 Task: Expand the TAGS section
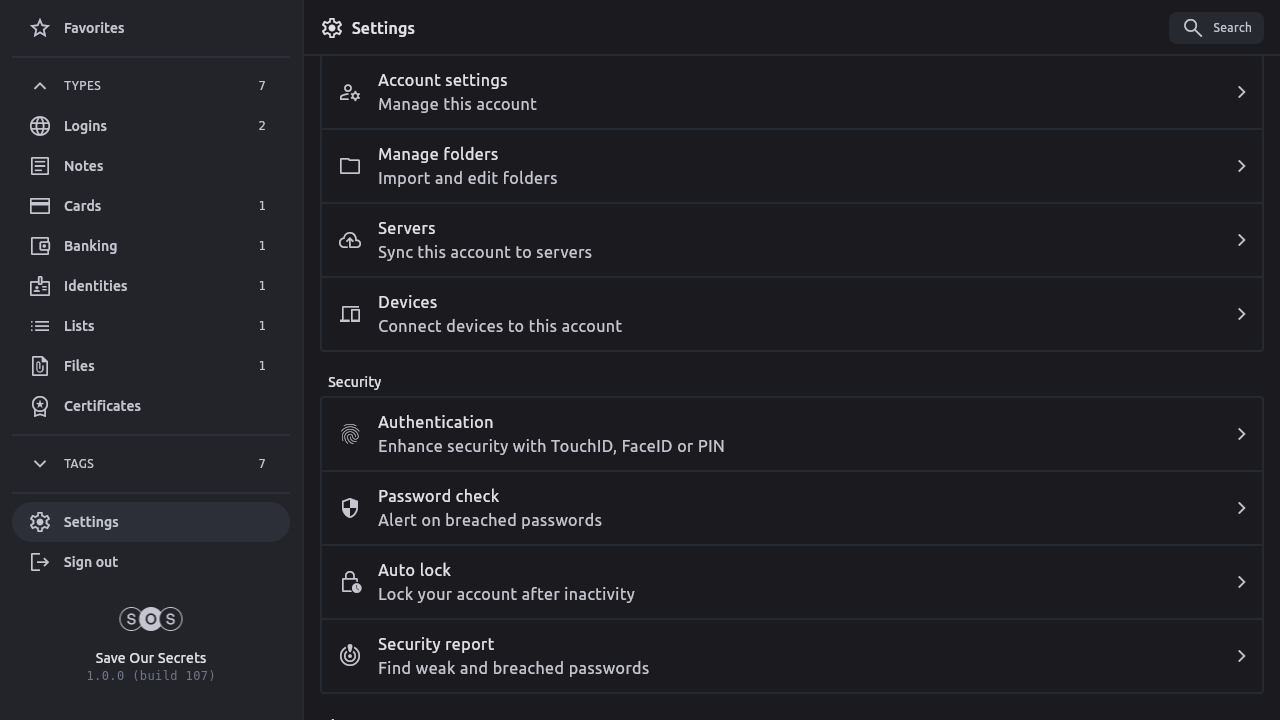pos(40,464)
